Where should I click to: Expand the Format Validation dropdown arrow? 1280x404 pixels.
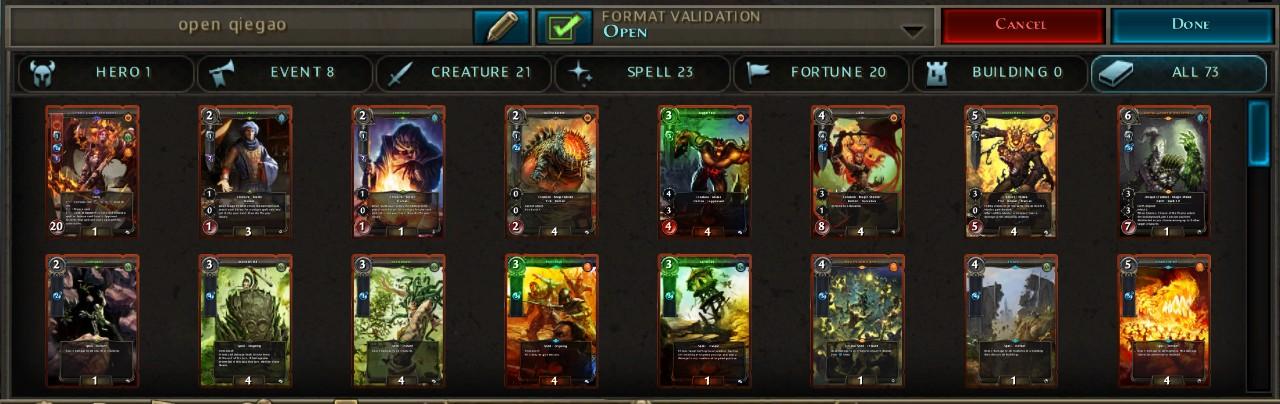pos(913,31)
